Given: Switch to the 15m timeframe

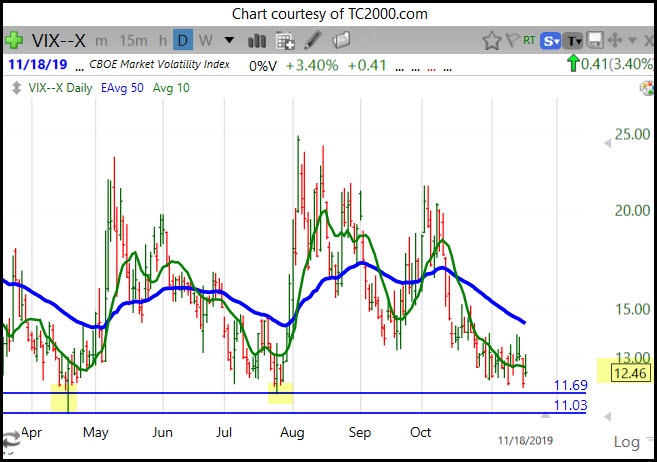Looking at the screenshot, I should point(133,41).
